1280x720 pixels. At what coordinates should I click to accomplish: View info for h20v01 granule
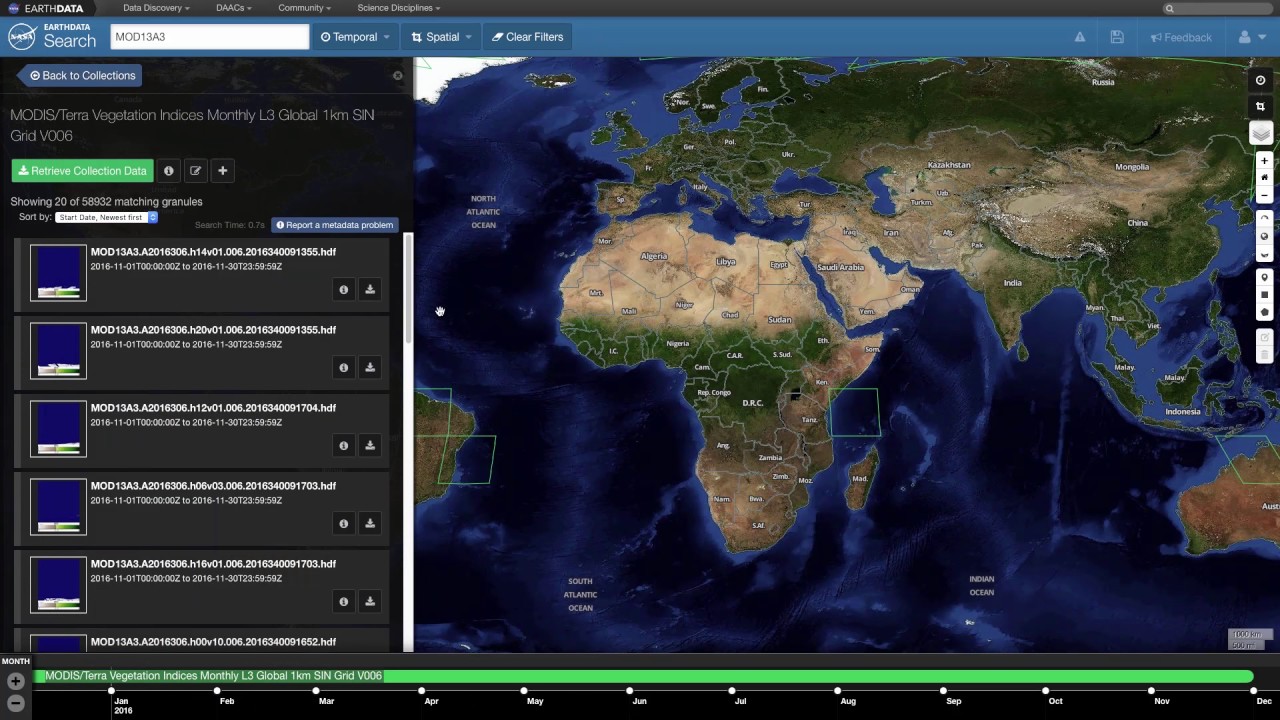pyautogui.click(x=343, y=368)
